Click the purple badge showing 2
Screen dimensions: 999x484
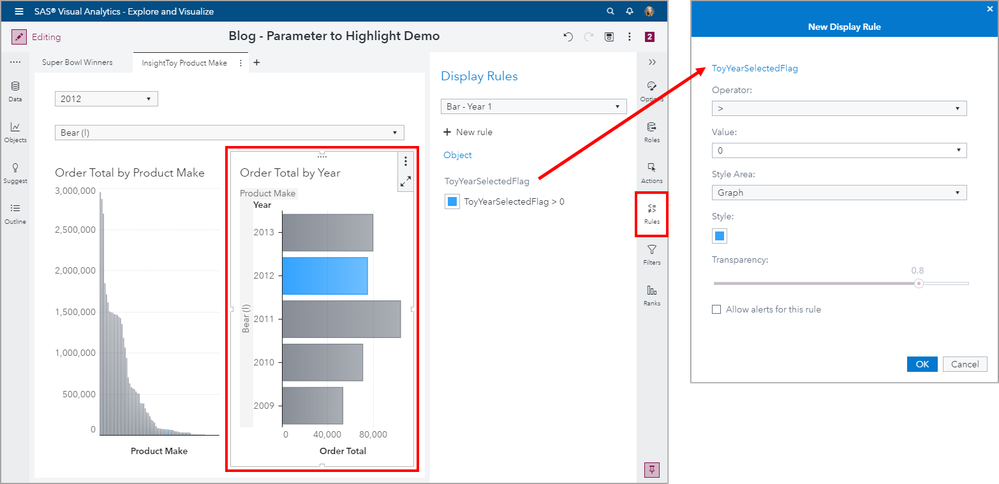[650, 37]
